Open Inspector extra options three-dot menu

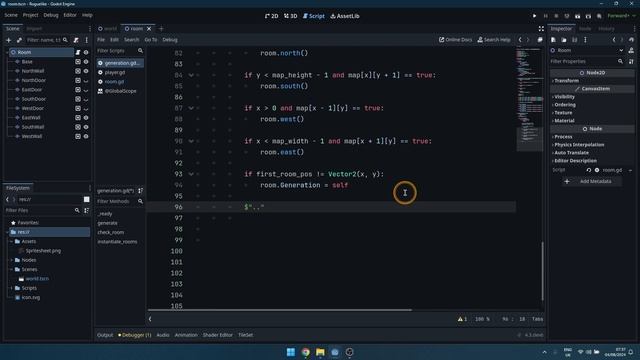(x=585, y=40)
